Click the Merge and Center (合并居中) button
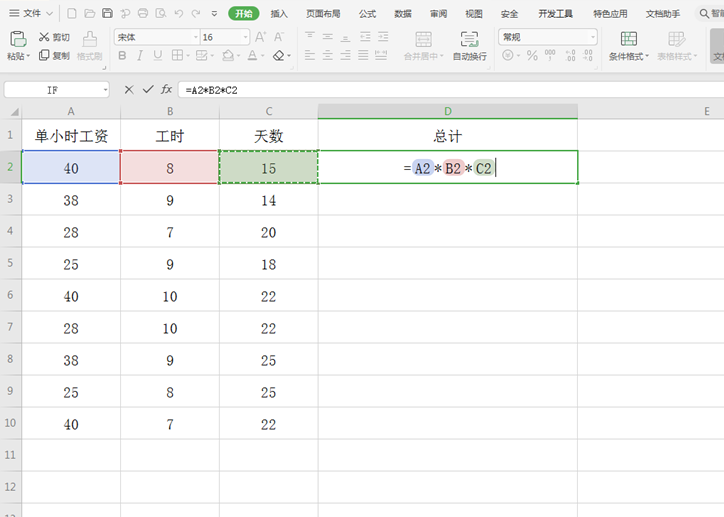Image resolution: width=724 pixels, height=517 pixels. point(423,46)
